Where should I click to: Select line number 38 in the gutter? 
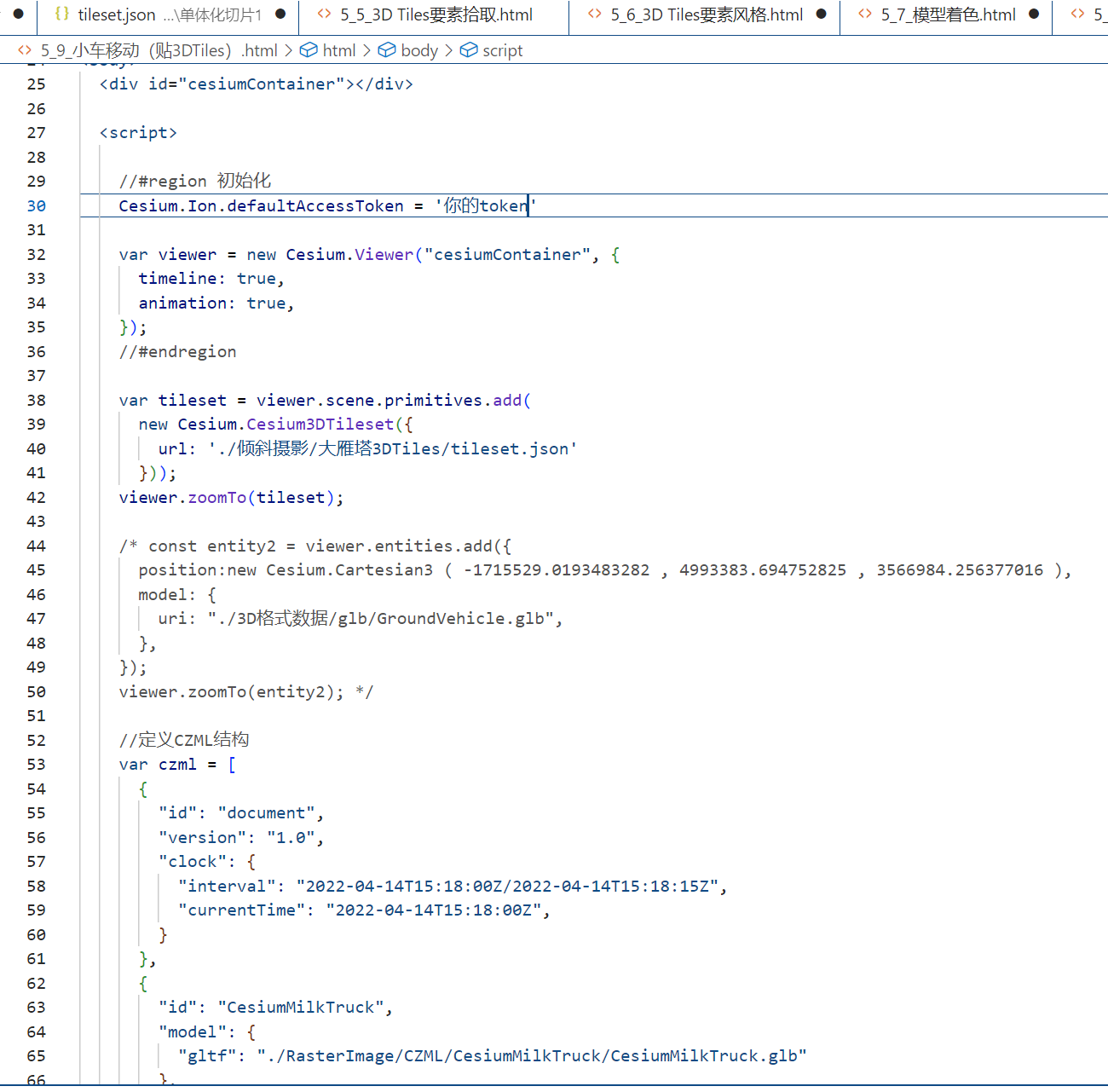pyautogui.click(x=37, y=400)
